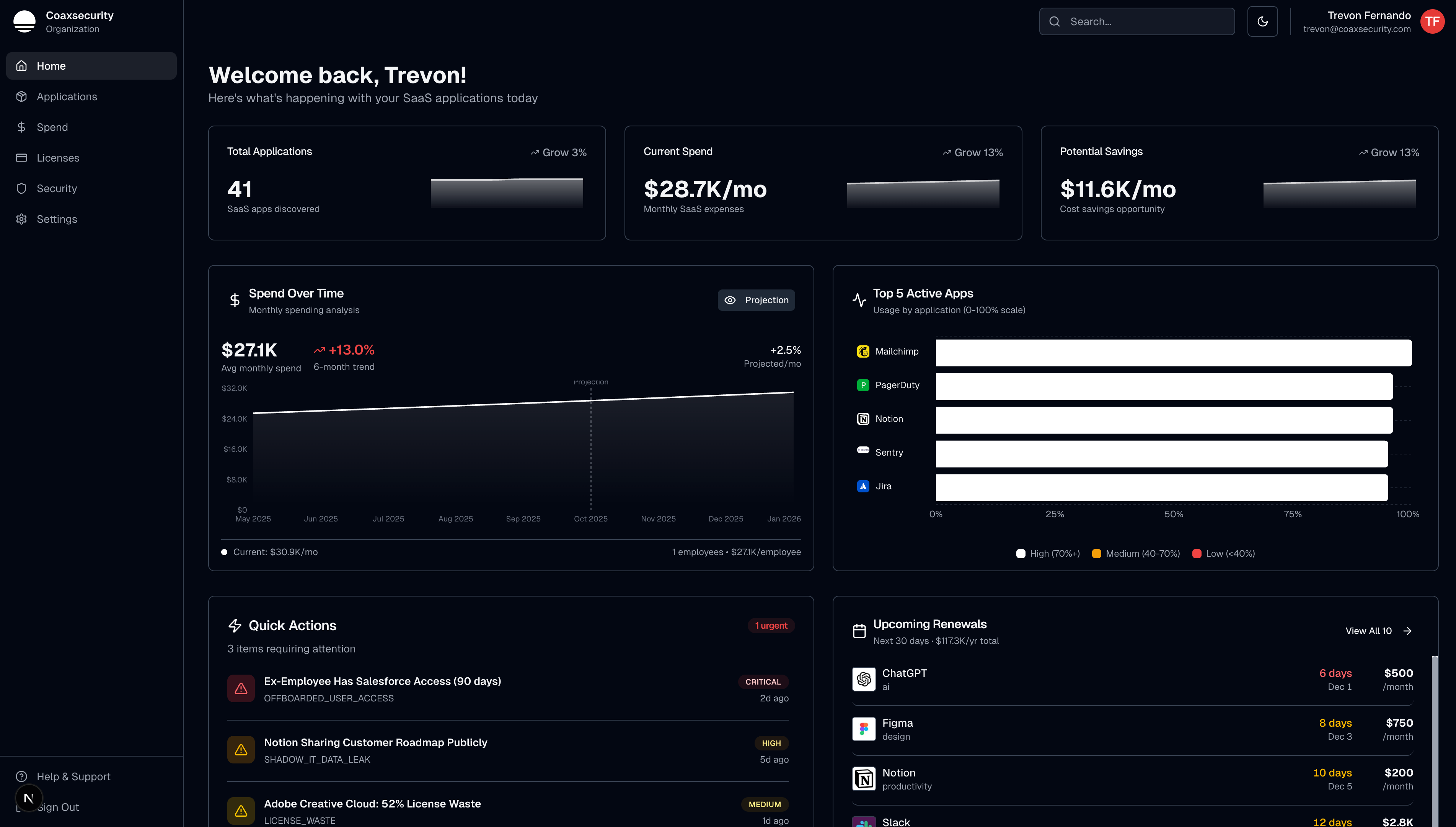
Task: Open Settings via the gear icon
Action: pos(21,219)
